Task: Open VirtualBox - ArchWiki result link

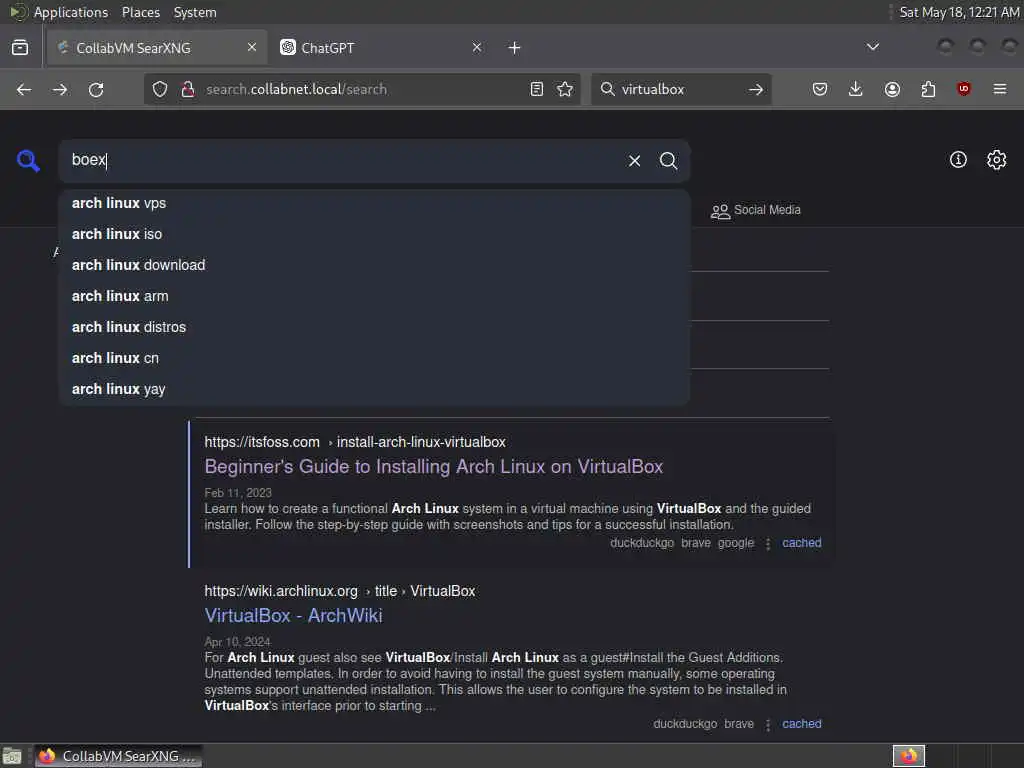Action: point(293,615)
